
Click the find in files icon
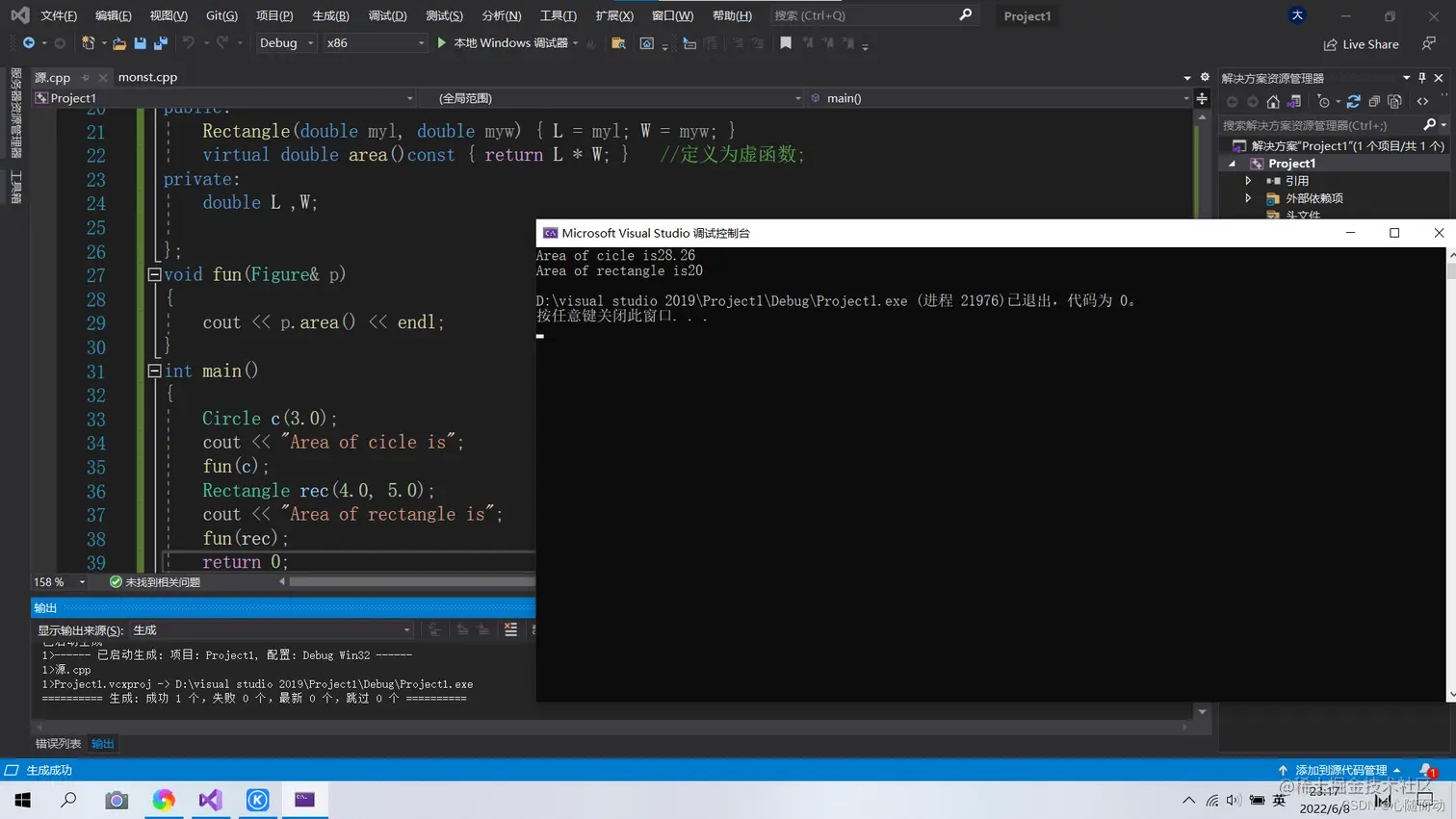click(x=619, y=43)
